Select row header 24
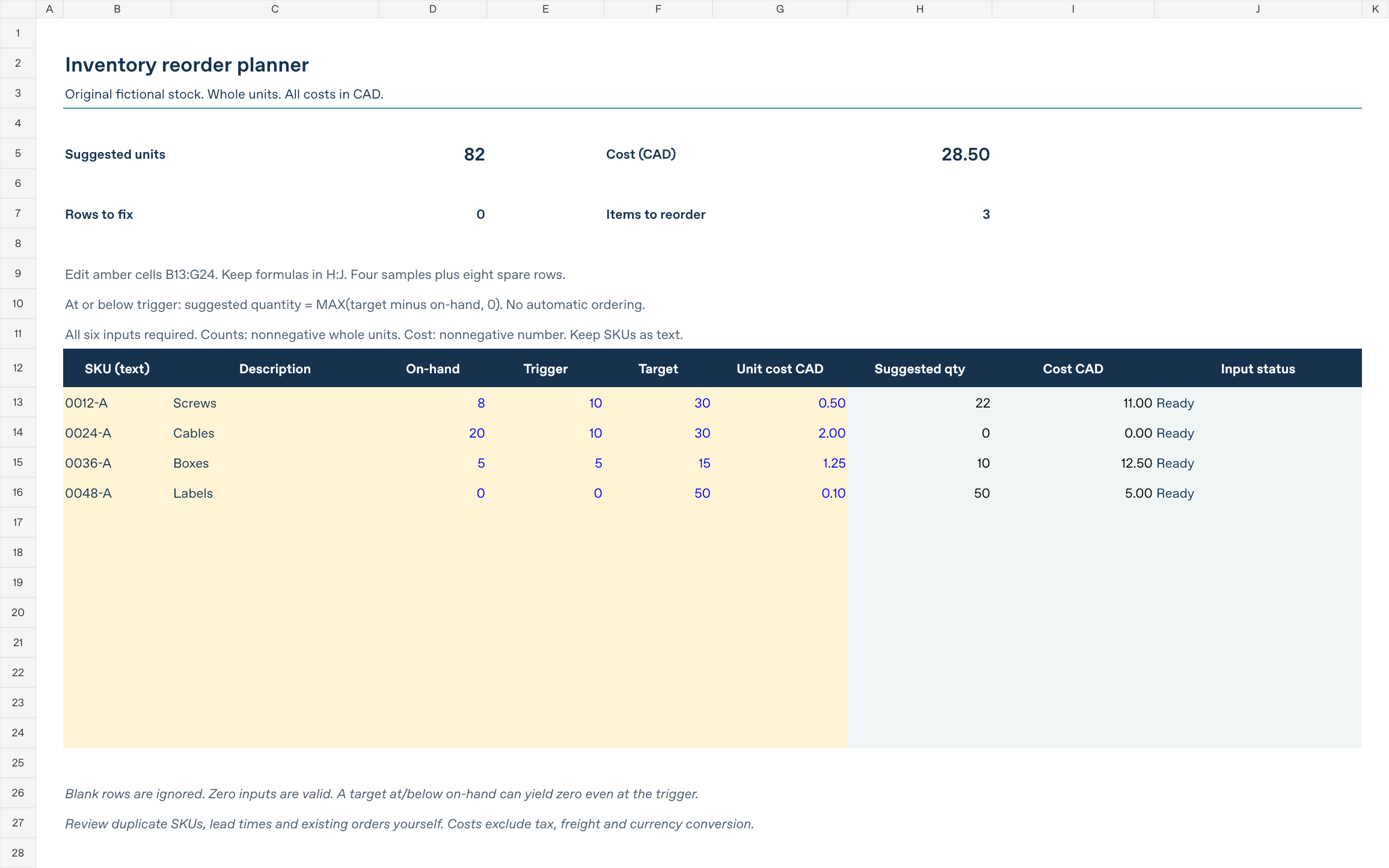 (18, 733)
